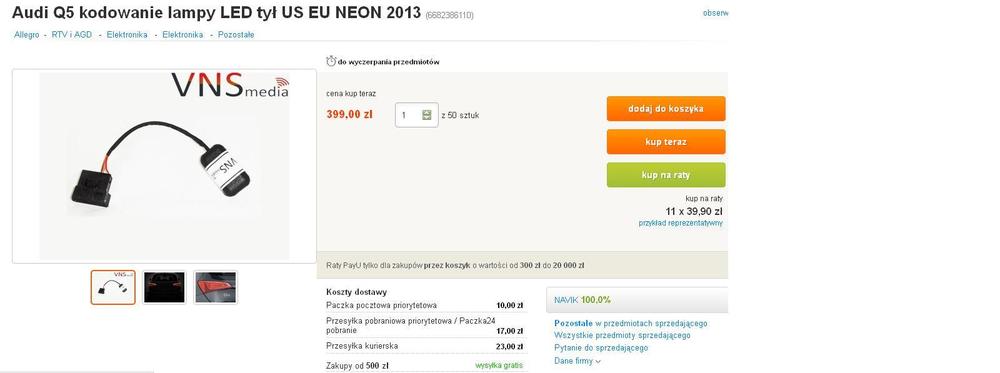The image size is (1000, 373).
Task: Click the green quantity stepper arrows
Action: coord(427,115)
